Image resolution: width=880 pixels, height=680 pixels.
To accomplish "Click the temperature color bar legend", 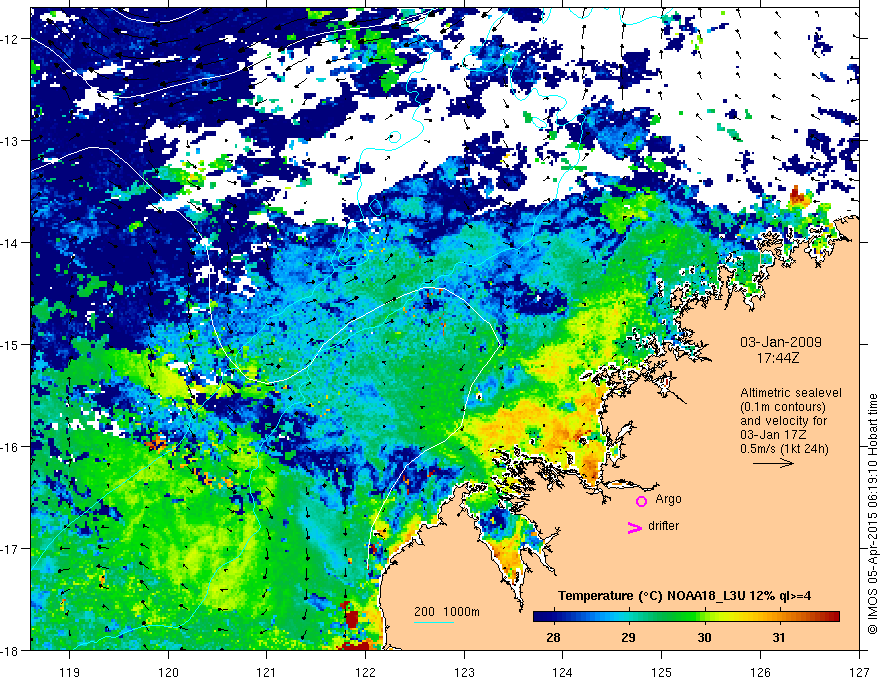I will click(x=686, y=617).
